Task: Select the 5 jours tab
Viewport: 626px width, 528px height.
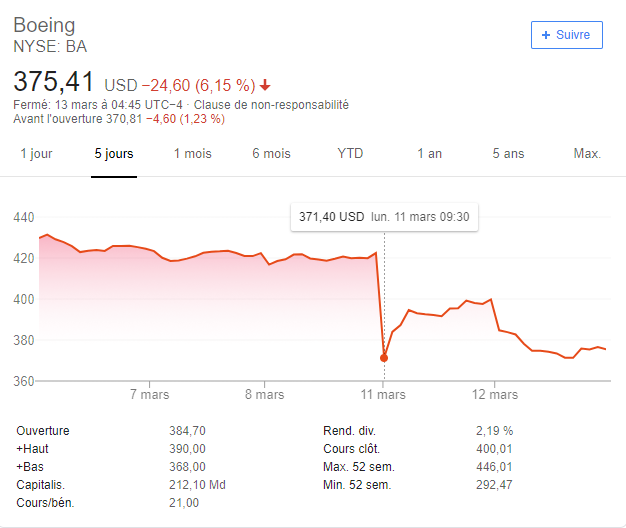Action: [114, 154]
